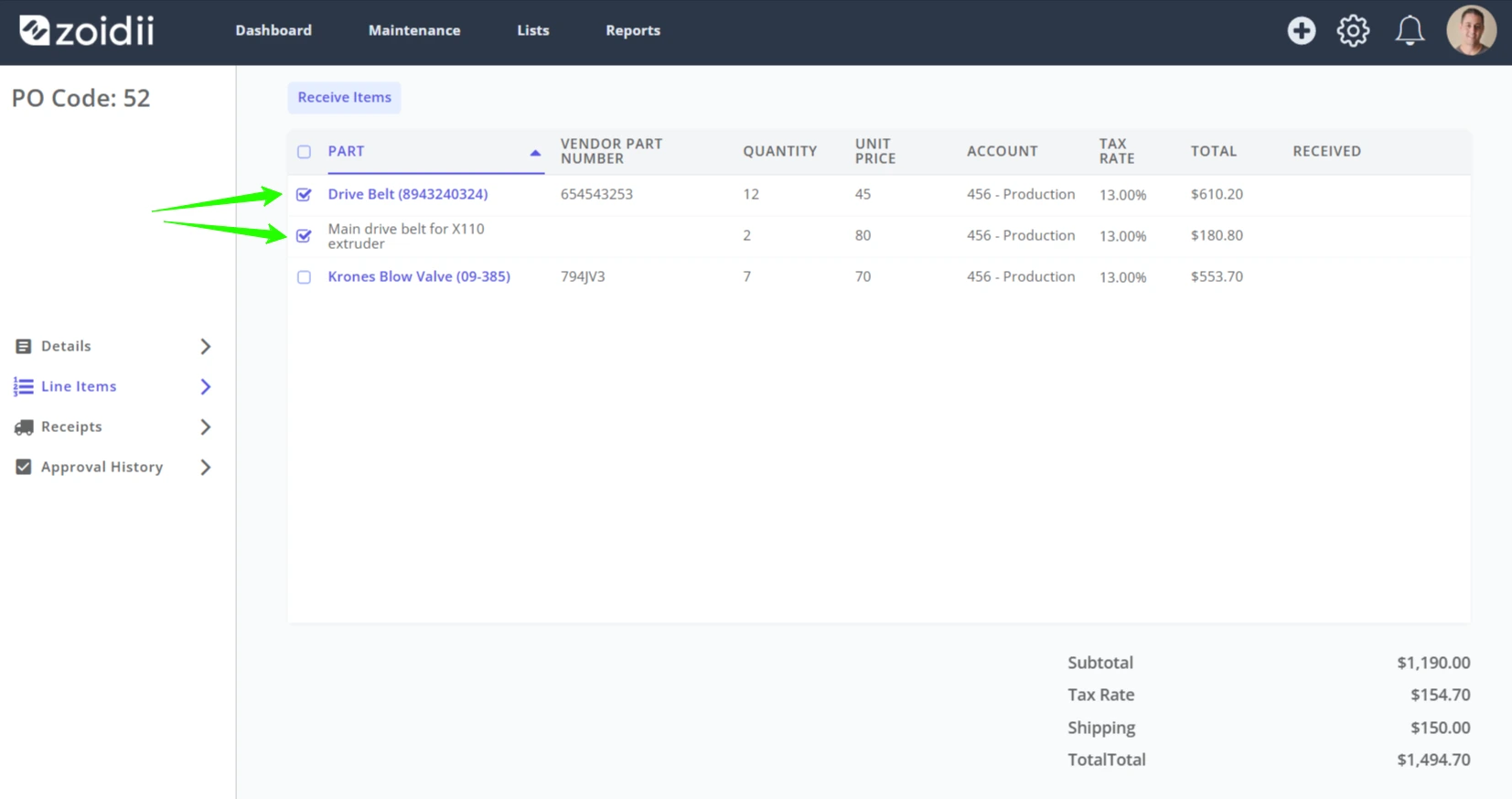Click the $553.70 total cell
The height and width of the screenshot is (799, 1512).
pos(1217,276)
